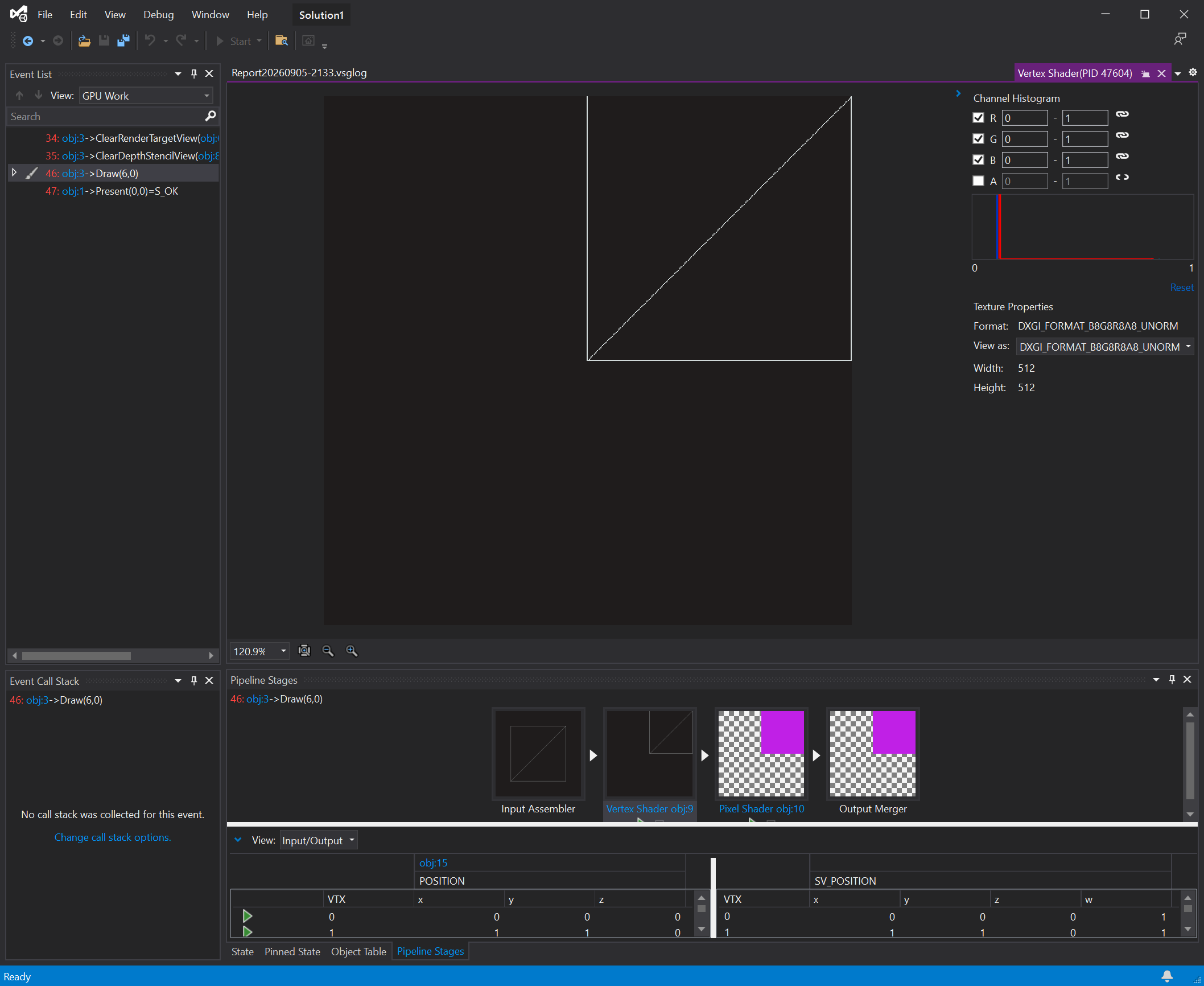1204x986 pixels.
Task: Select the Input Assembler stage thumbnail
Action: pos(538,754)
